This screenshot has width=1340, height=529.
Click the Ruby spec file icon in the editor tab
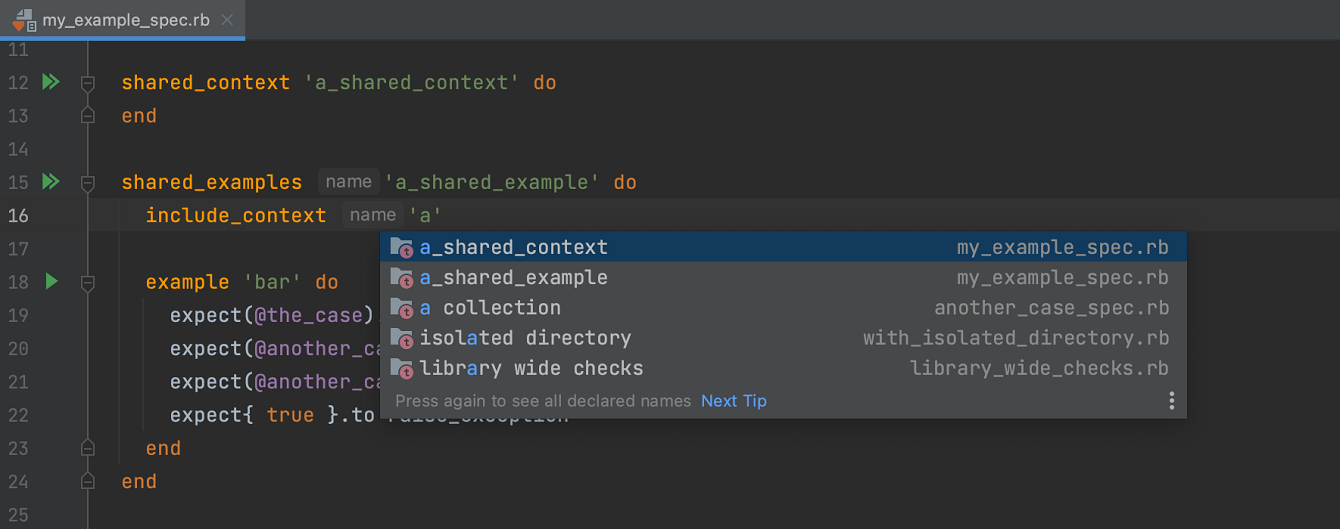tap(24, 19)
